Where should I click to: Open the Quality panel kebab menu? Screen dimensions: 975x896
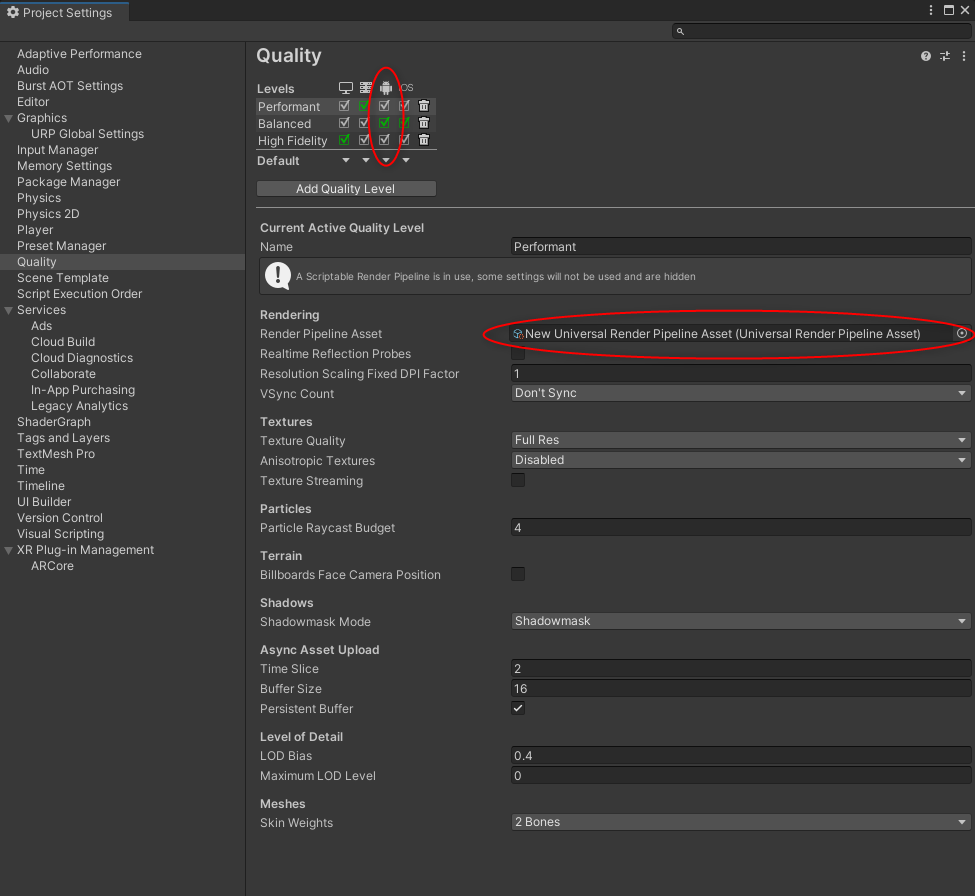click(964, 56)
